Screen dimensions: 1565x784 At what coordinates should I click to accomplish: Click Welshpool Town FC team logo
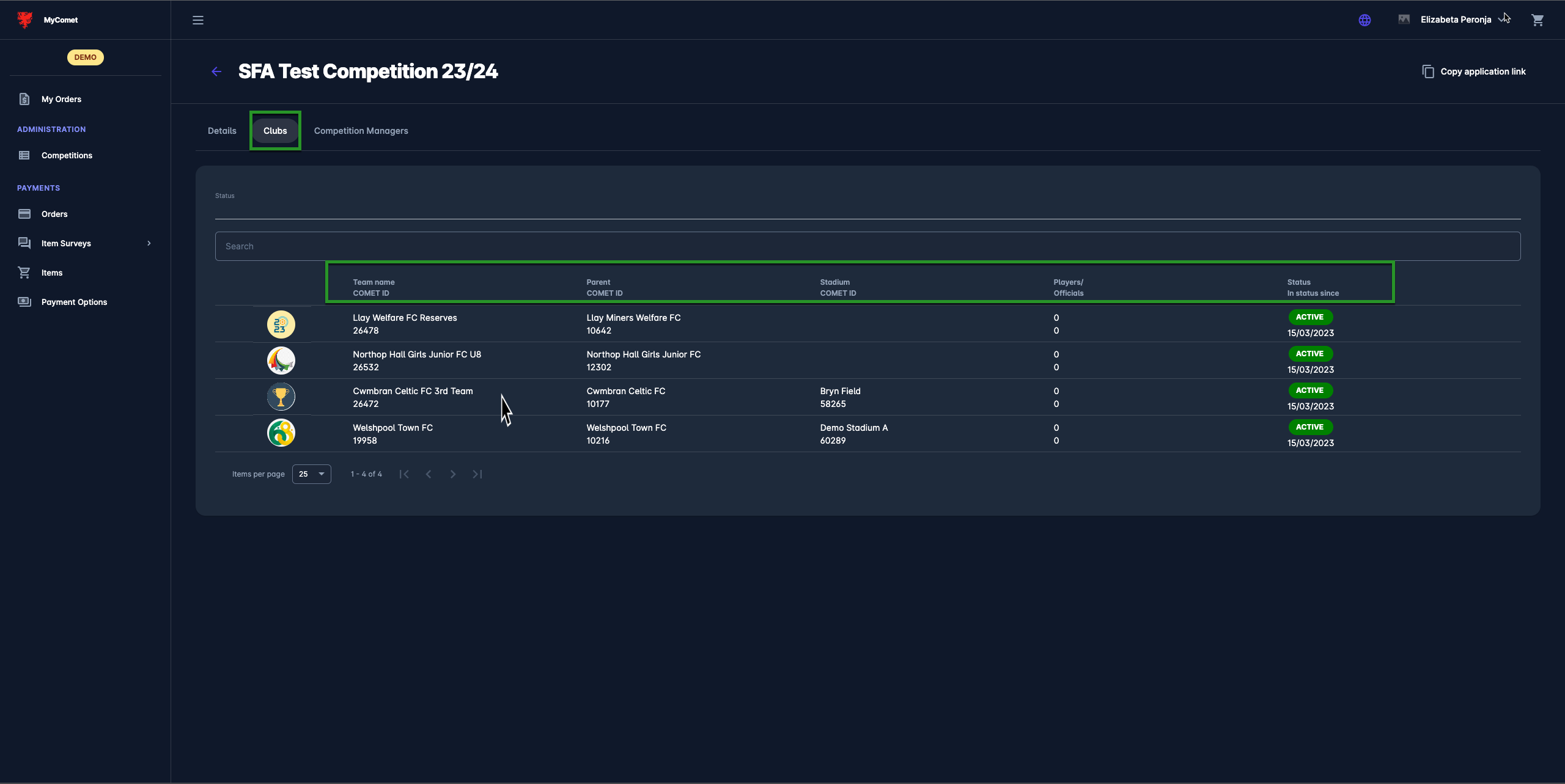pyautogui.click(x=281, y=433)
